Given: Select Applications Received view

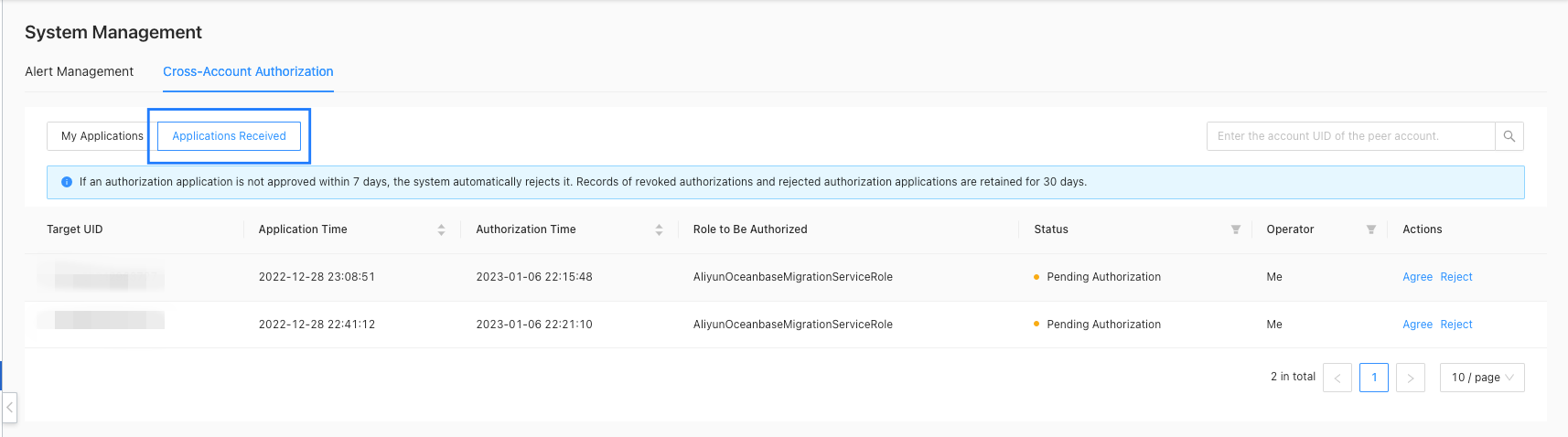Looking at the screenshot, I should 229,136.
